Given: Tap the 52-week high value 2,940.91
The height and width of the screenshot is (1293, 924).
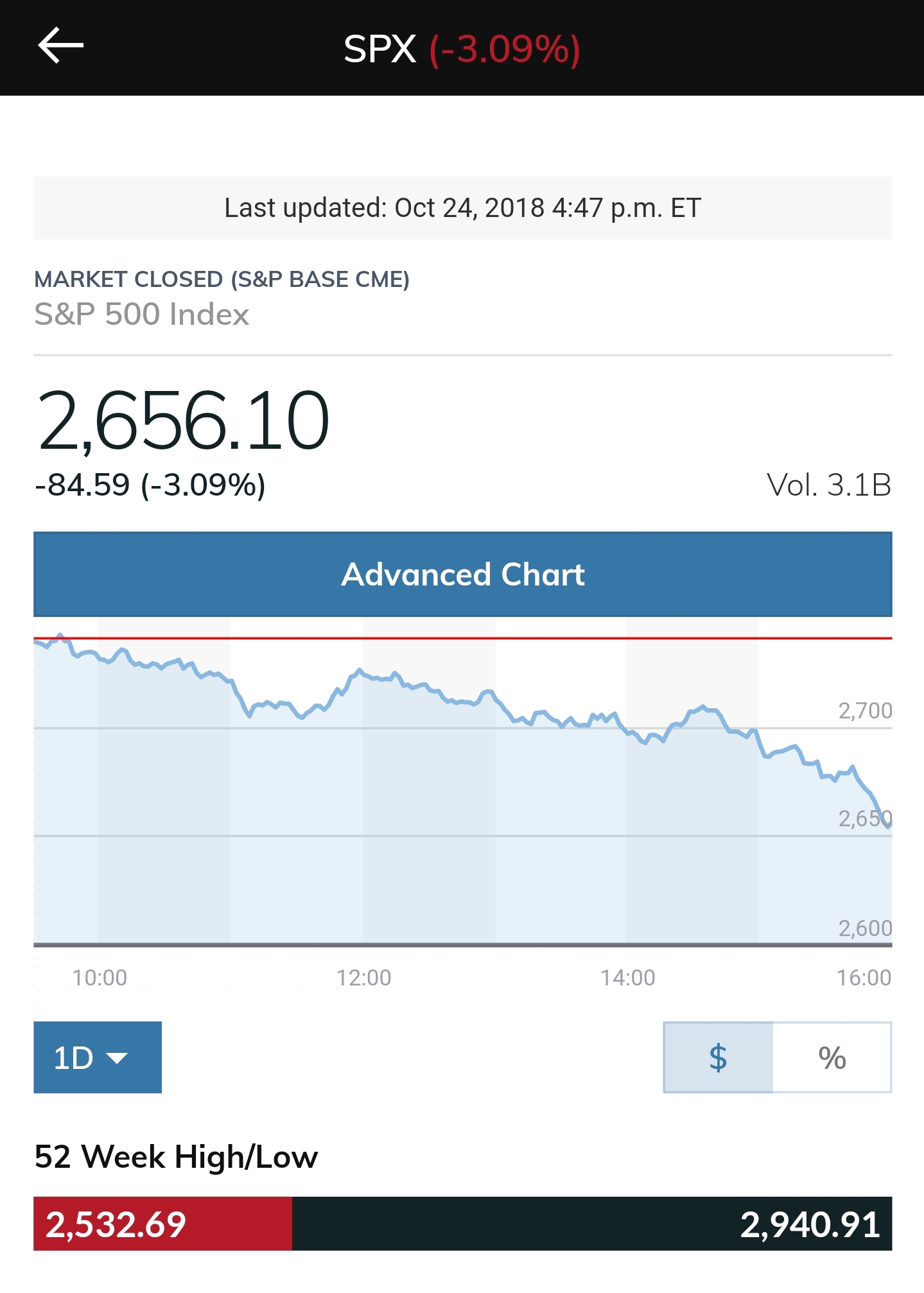Looking at the screenshot, I should [x=810, y=1224].
